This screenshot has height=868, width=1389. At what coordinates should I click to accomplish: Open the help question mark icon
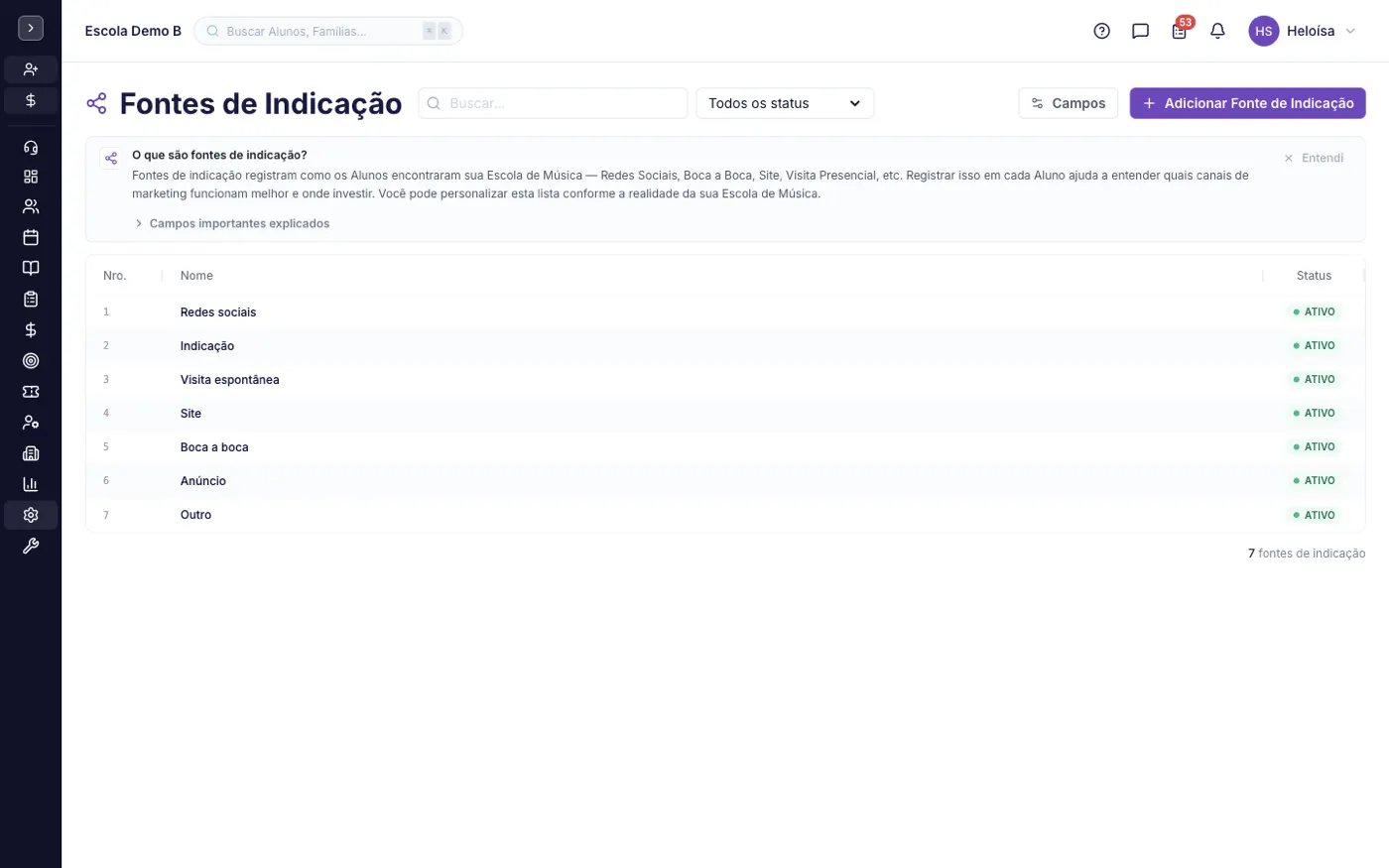[x=1101, y=31]
